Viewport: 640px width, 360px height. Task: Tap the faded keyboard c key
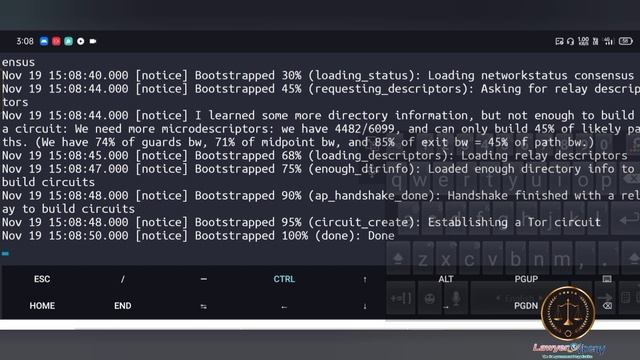click(x=469, y=259)
